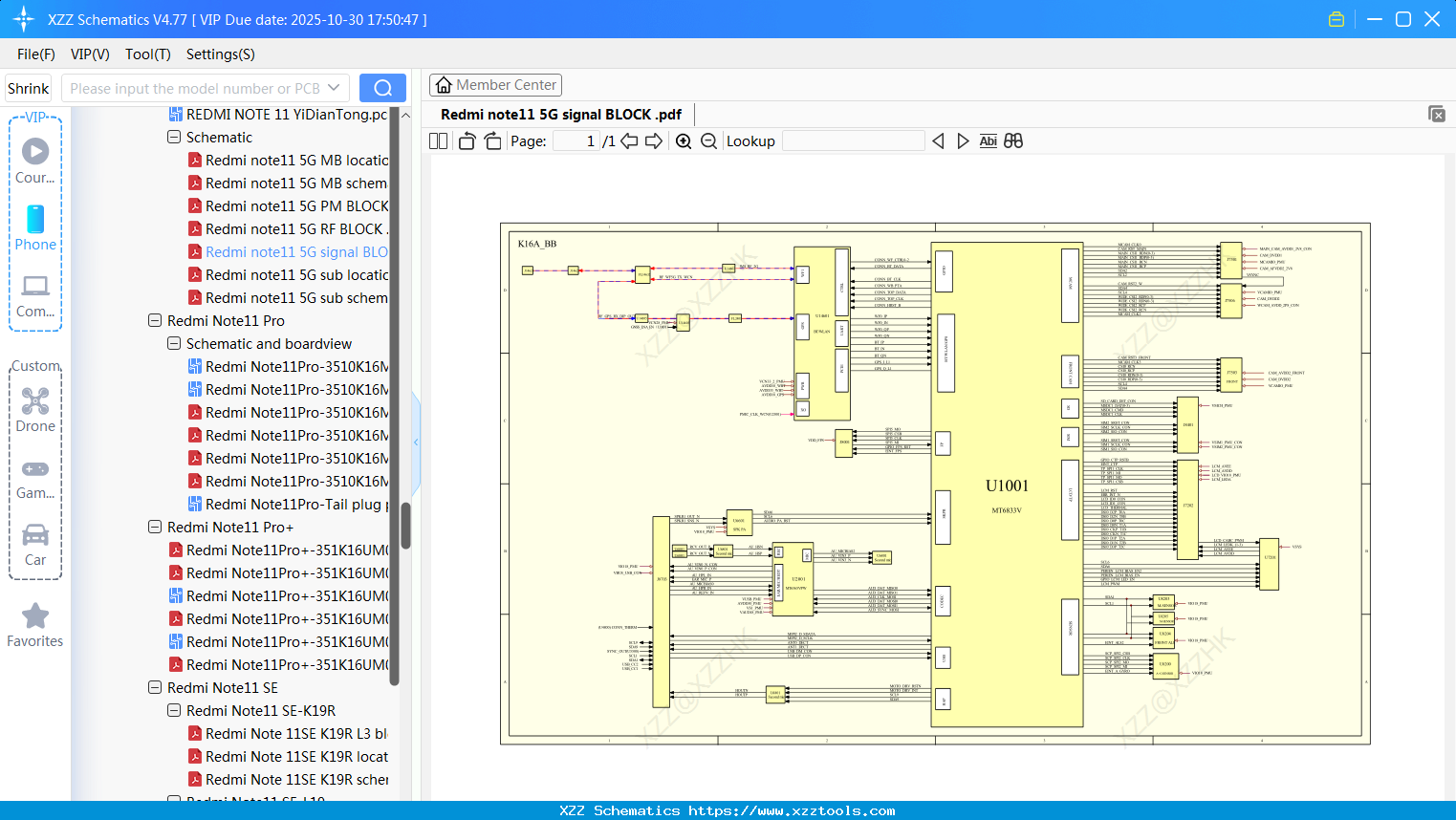Click the Lookup text field
The height and width of the screenshot is (820, 1456).
[853, 141]
